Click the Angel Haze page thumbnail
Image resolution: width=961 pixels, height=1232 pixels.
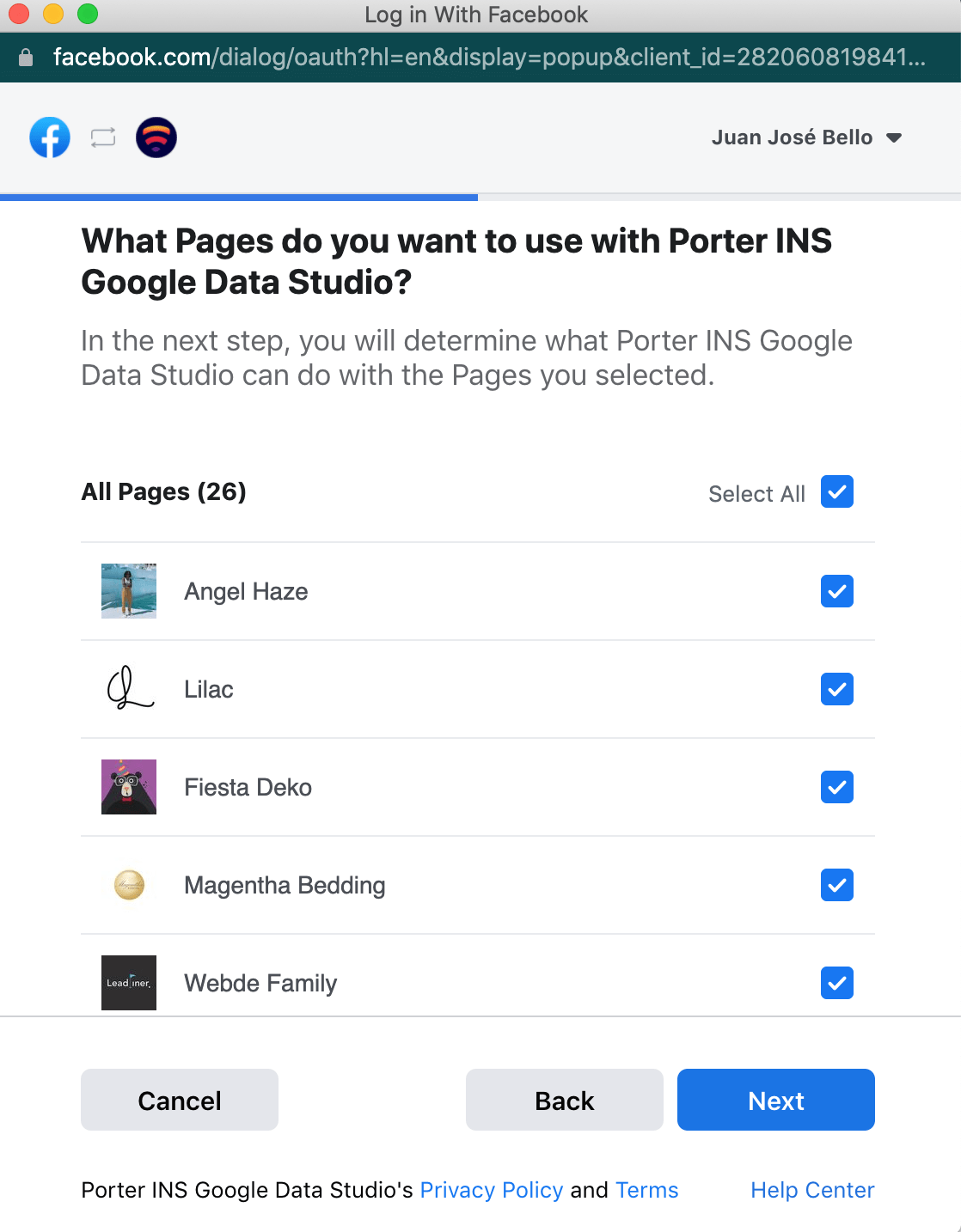click(x=129, y=591)
